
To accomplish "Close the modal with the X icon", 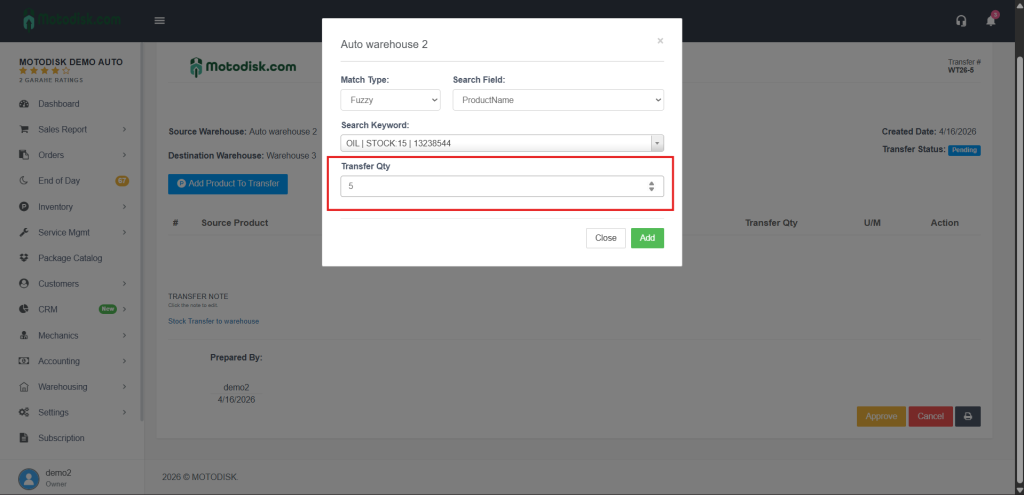I will [660, 41].
